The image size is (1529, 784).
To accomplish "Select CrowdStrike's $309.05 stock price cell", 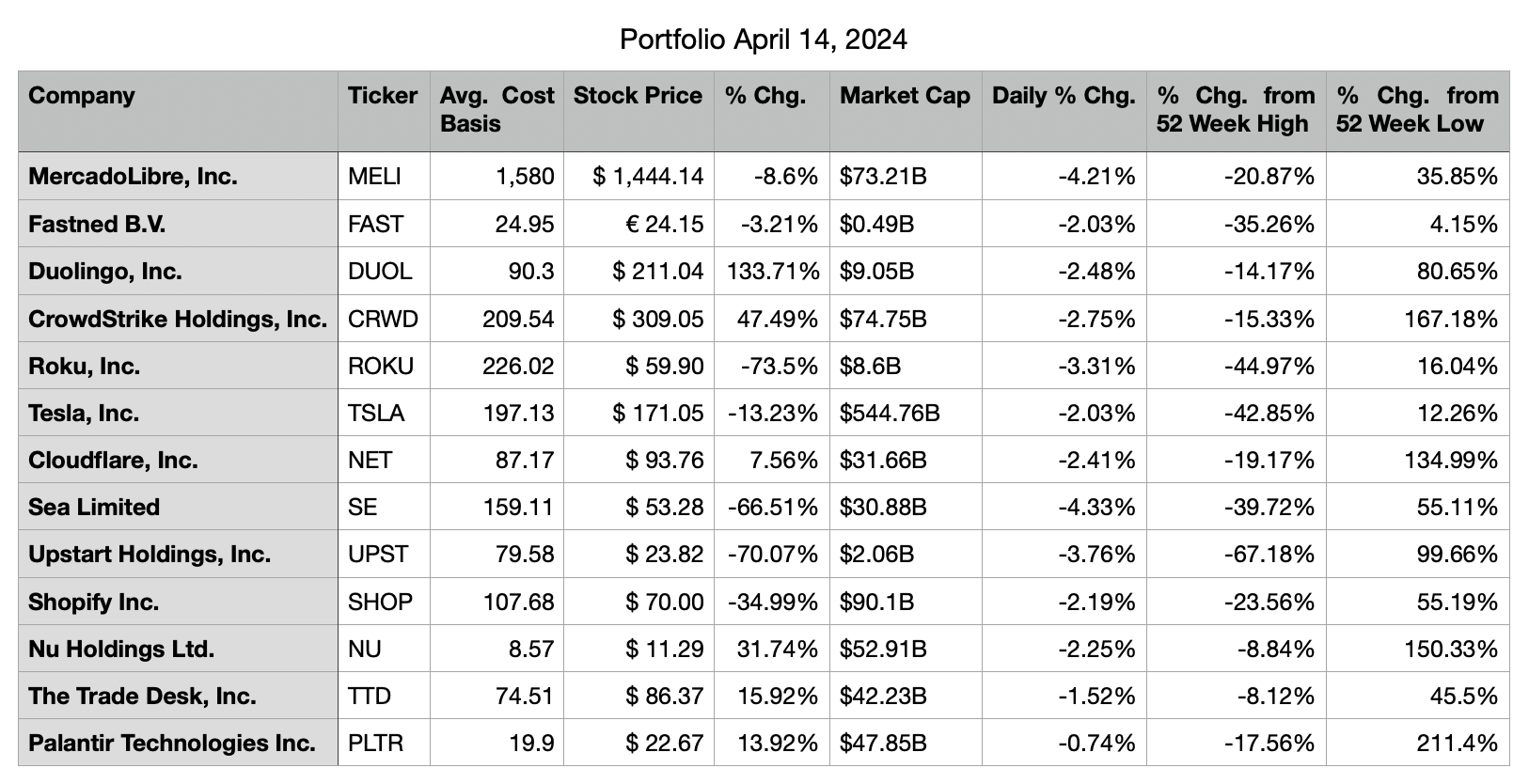I will (657, 320).
